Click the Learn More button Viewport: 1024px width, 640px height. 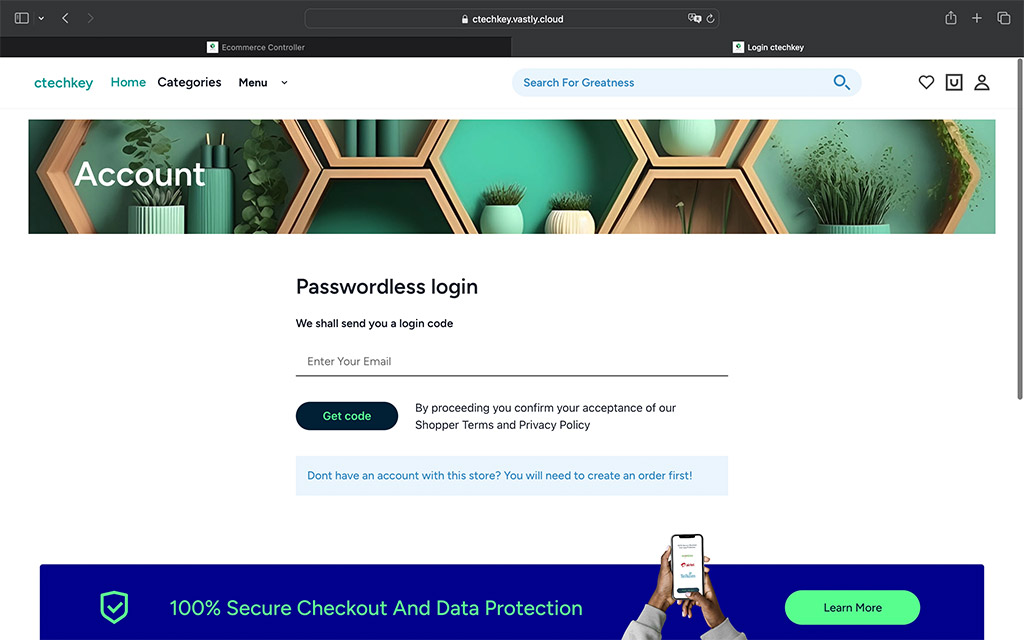coord(852,607)
